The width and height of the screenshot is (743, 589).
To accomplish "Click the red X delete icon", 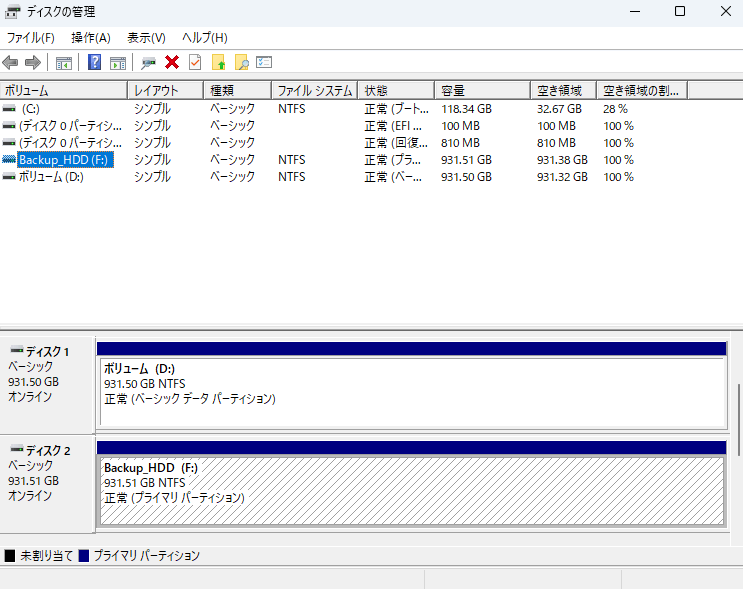I will coord(172,63).
